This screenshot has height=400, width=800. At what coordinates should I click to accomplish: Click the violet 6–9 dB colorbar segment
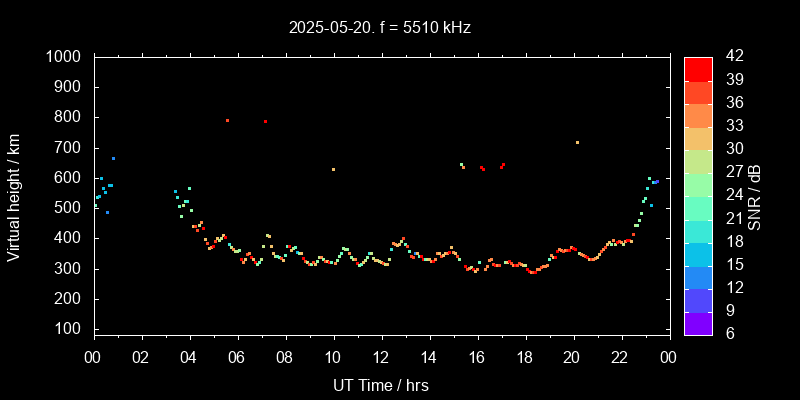[x=698, y=322]
